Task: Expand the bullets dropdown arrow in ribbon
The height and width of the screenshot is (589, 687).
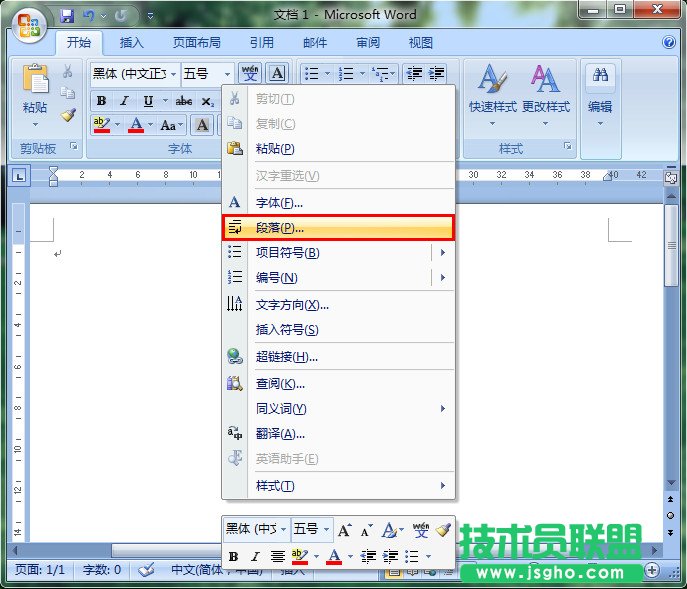Action: click(x=327, y=73)
